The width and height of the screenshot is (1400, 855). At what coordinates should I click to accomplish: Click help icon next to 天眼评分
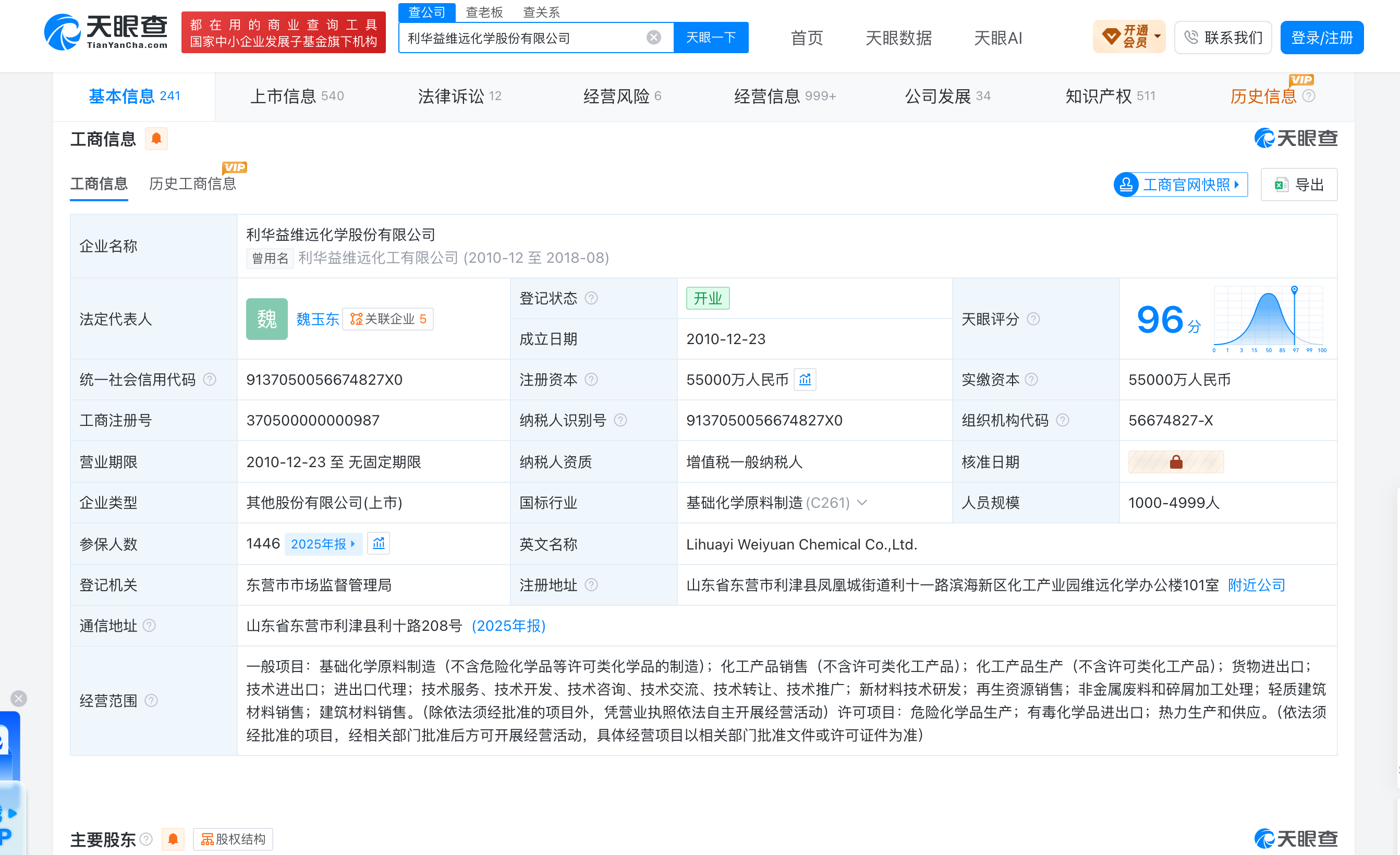(x=1033, y=319)
